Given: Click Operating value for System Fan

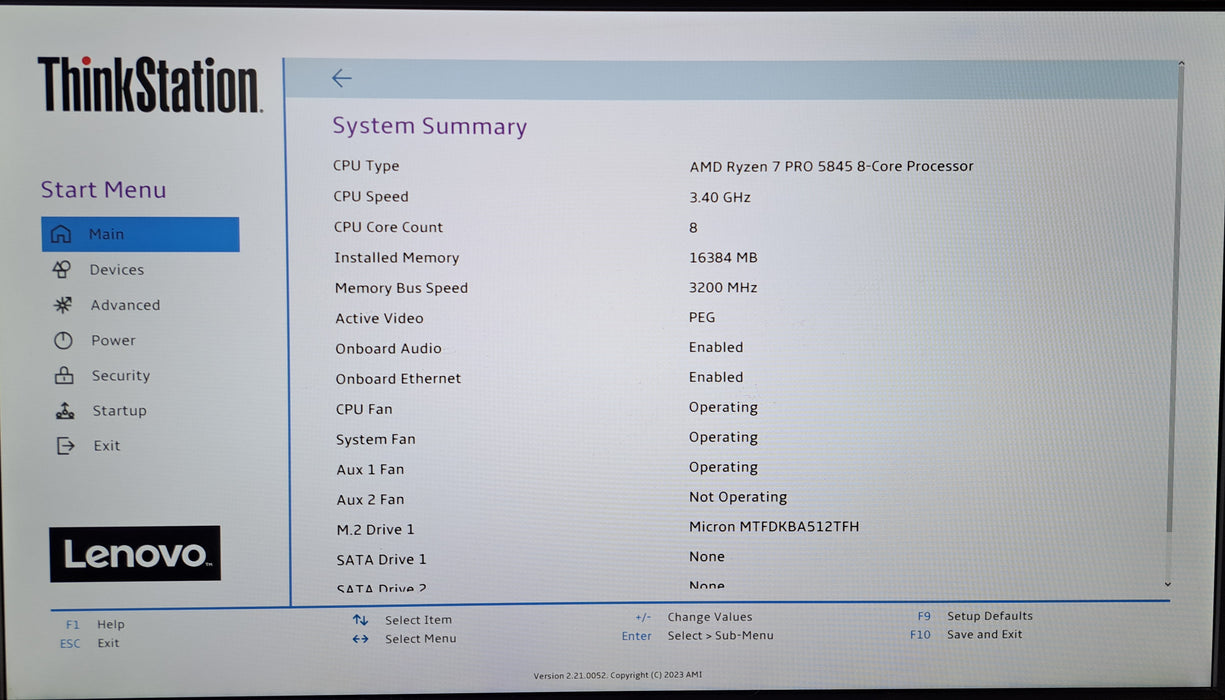Looking at the screenshot, I should 723,438.
